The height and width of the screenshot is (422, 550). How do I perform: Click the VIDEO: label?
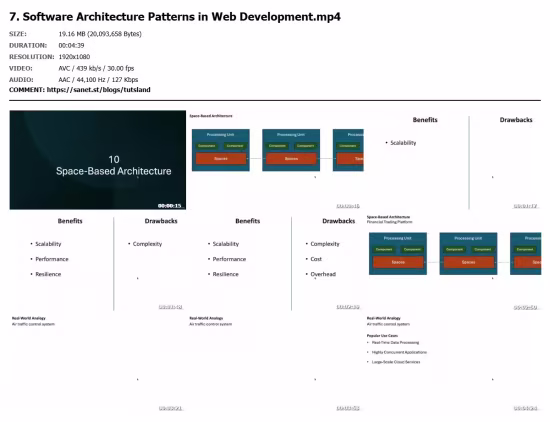[20, 68]
